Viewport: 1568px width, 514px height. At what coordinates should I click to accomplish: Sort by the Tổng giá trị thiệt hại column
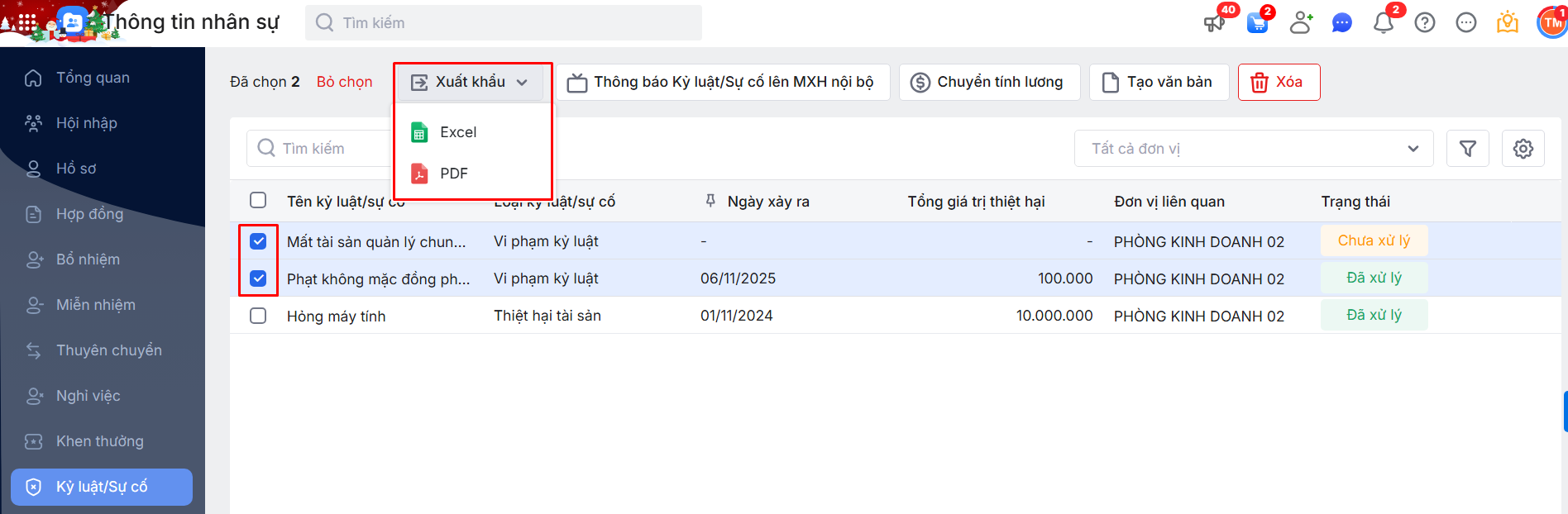click(x=976, y=202)
